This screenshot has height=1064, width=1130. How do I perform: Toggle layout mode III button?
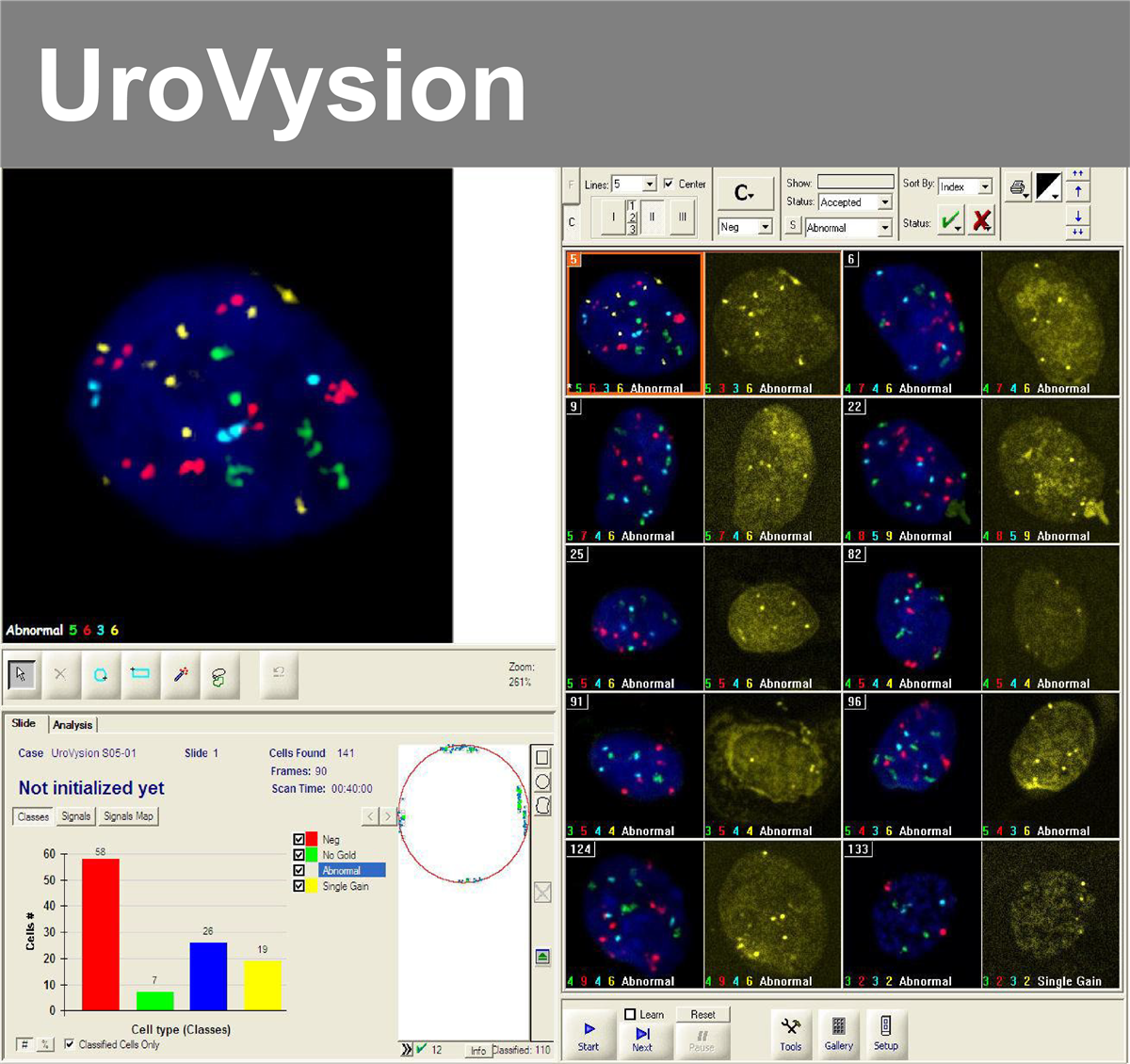pos(682,217)
